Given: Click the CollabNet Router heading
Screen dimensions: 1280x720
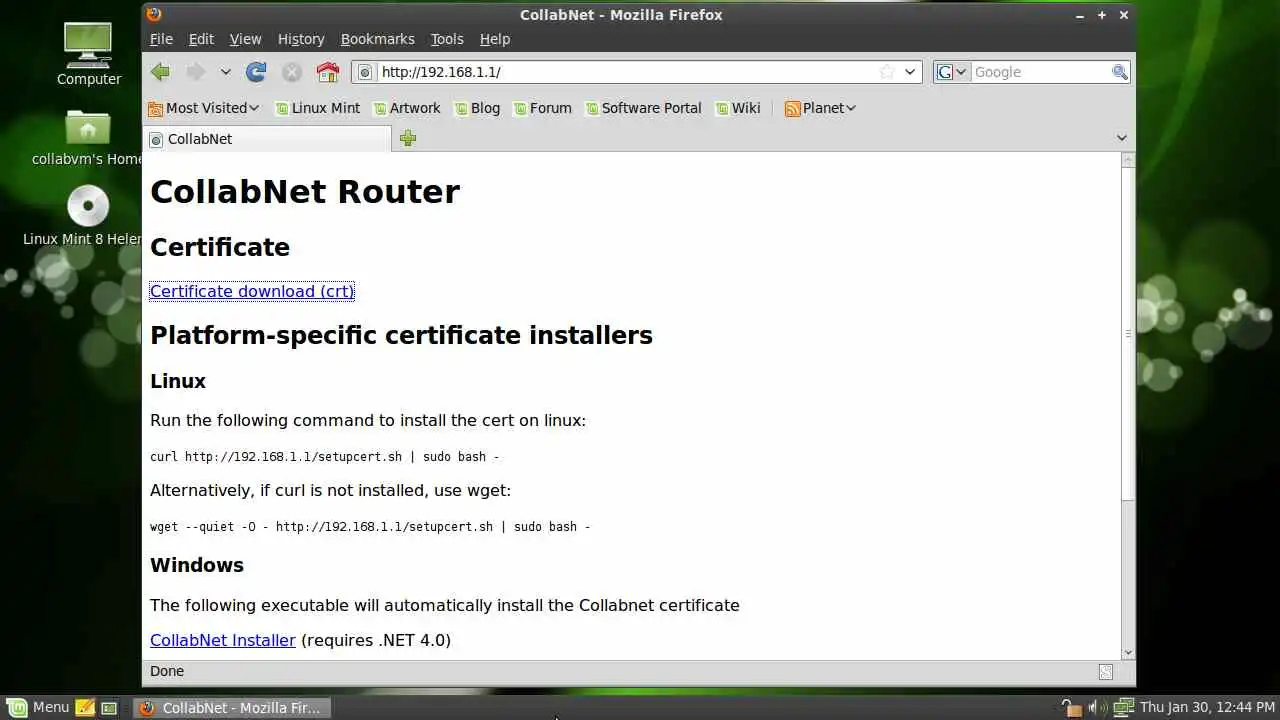Looking at the screenshot, I should (305, 191).
